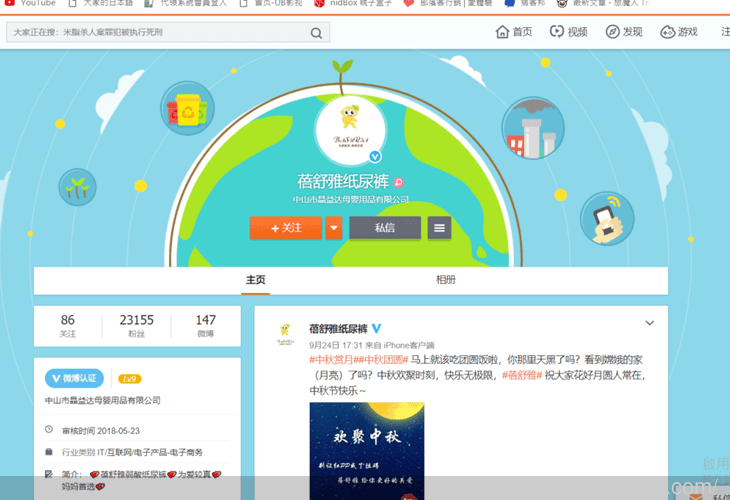Click post author name 蓓舒雅纸尿裤
Screen dimensions: 730x500
338,329
